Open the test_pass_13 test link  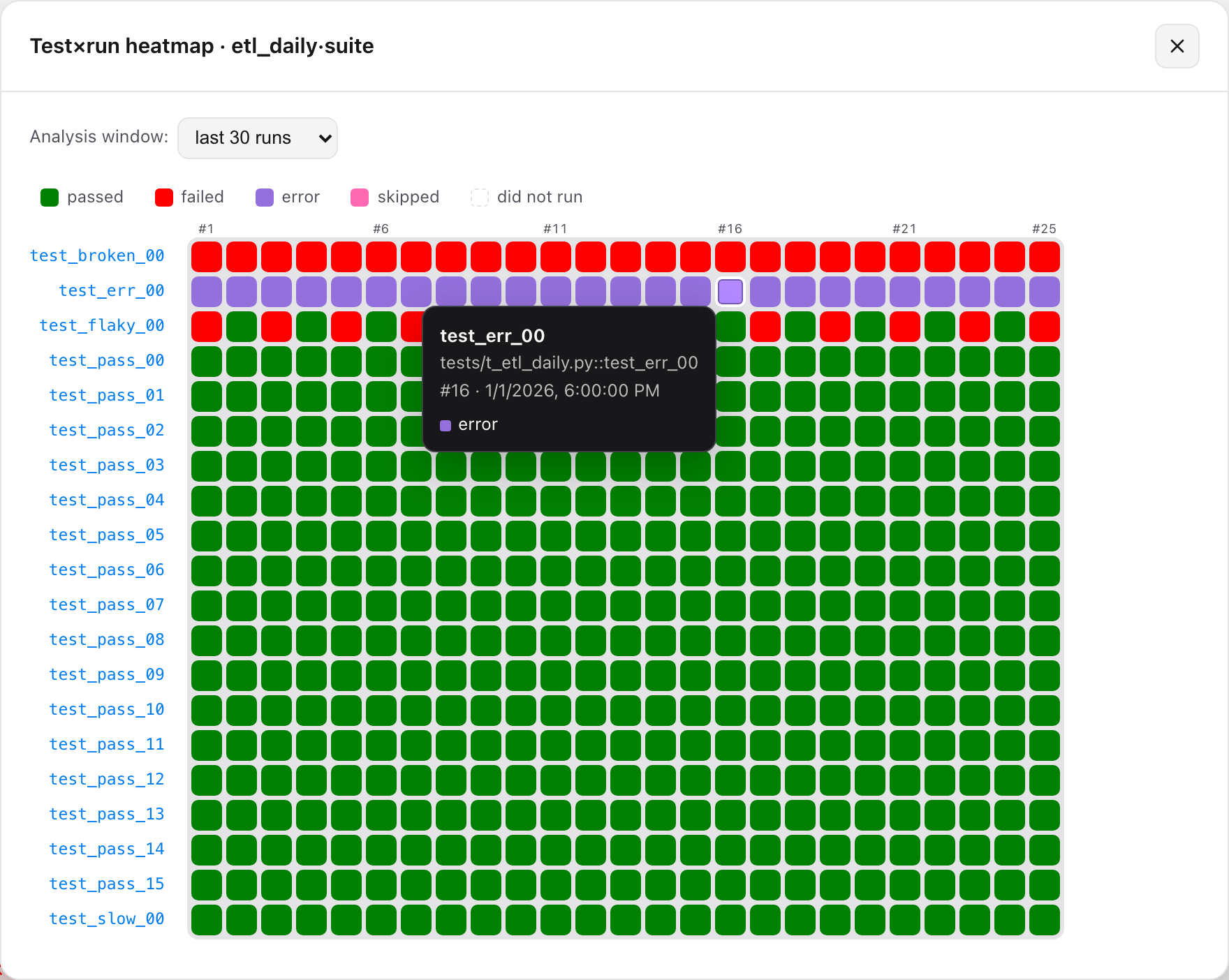coord(107,815)
